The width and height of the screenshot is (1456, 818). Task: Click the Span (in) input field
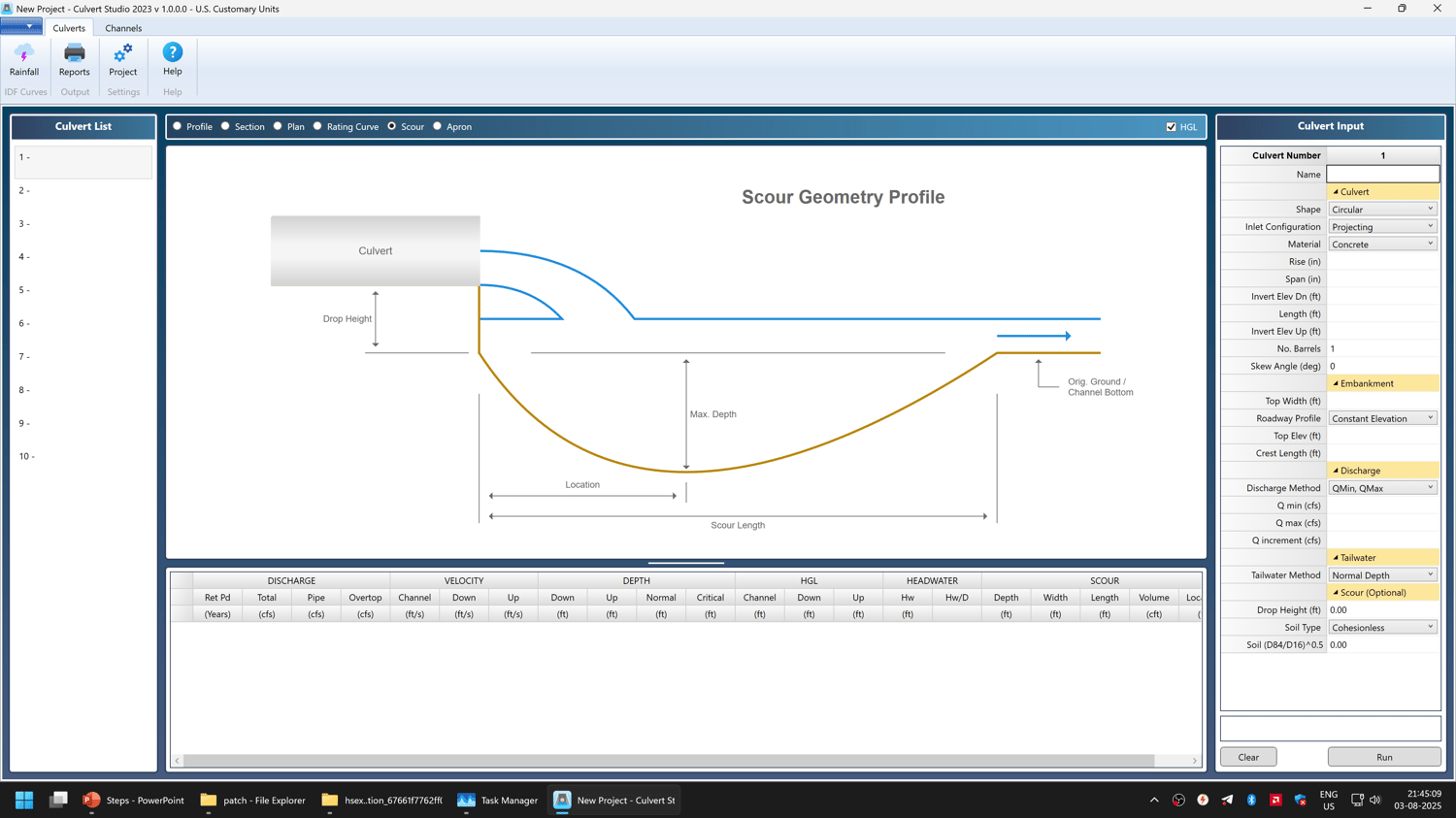pyautogui.click(x=1383, y=279)
